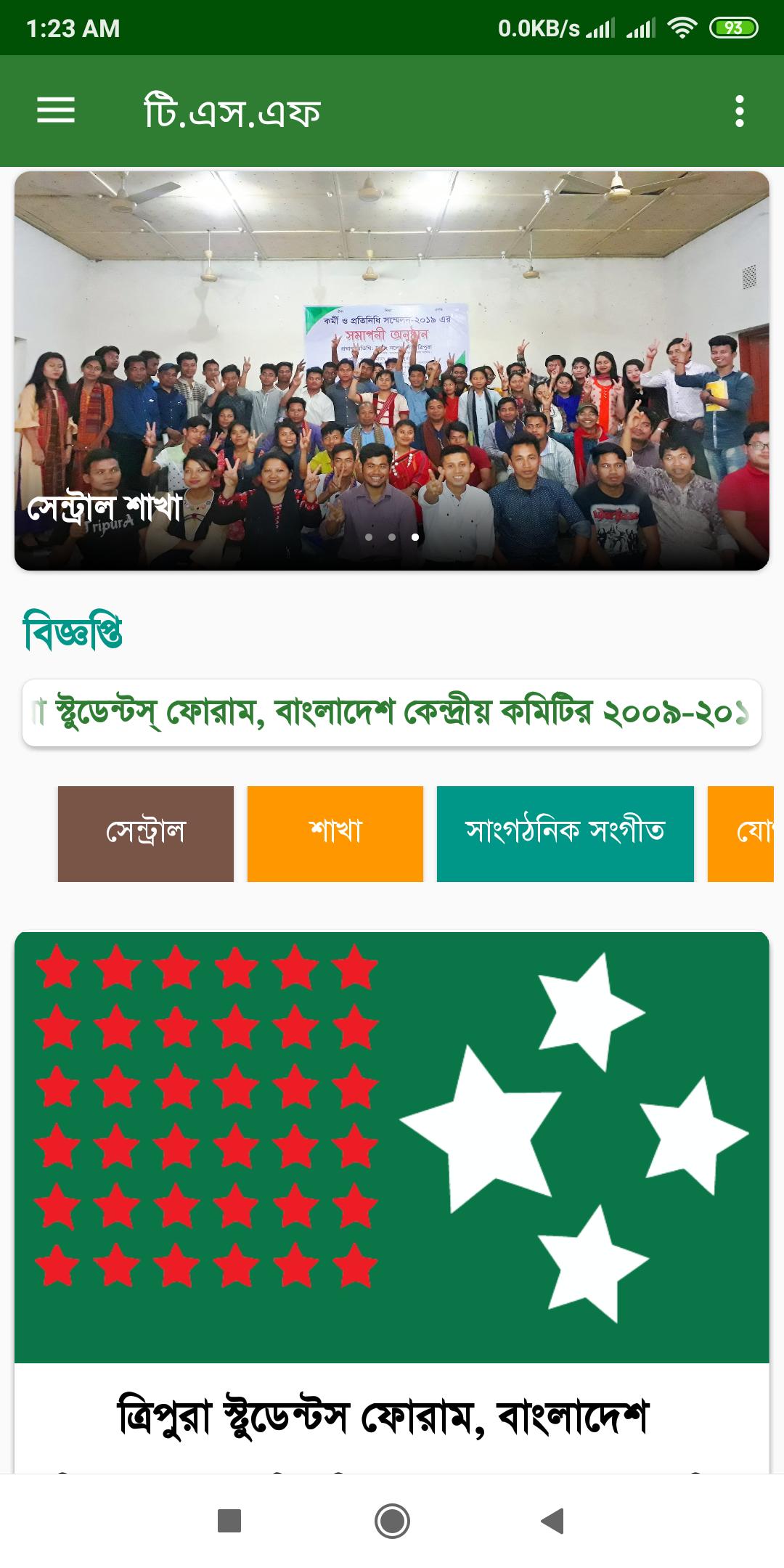
Task: Select the second carousel indicator dot
Action: (x=392, y=537)
